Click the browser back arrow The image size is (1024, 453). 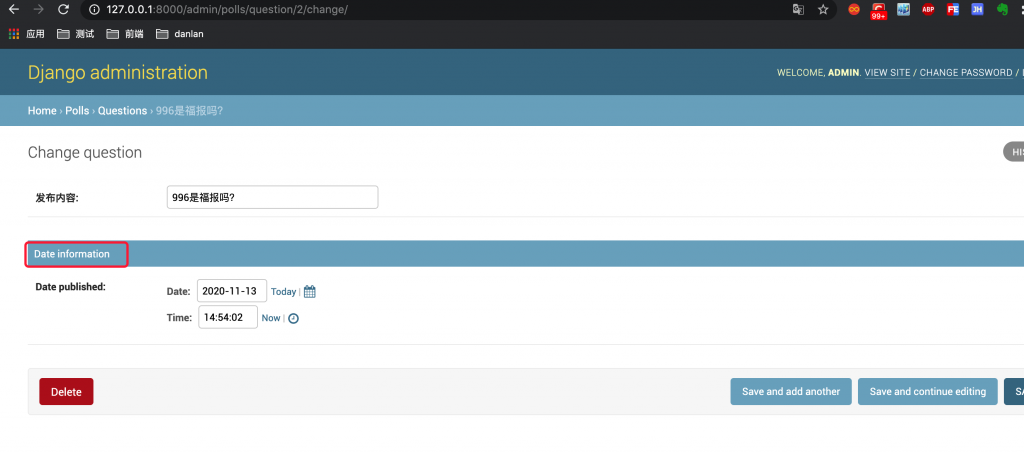coord(13,9)
